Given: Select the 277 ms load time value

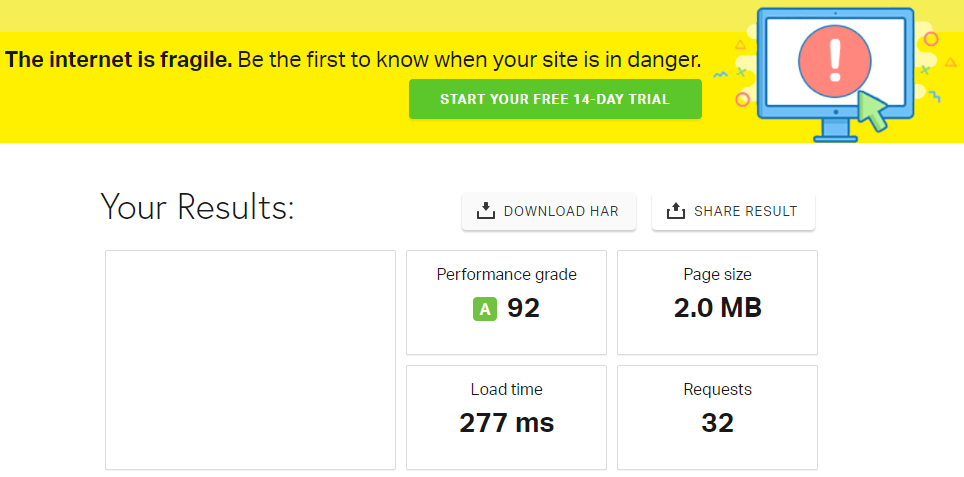Looking at the screenshot, I should [506, 423].
